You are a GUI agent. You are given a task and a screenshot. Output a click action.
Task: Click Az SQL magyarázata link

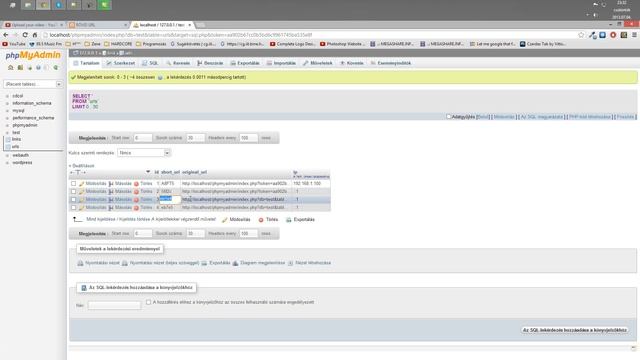point(542,117)
